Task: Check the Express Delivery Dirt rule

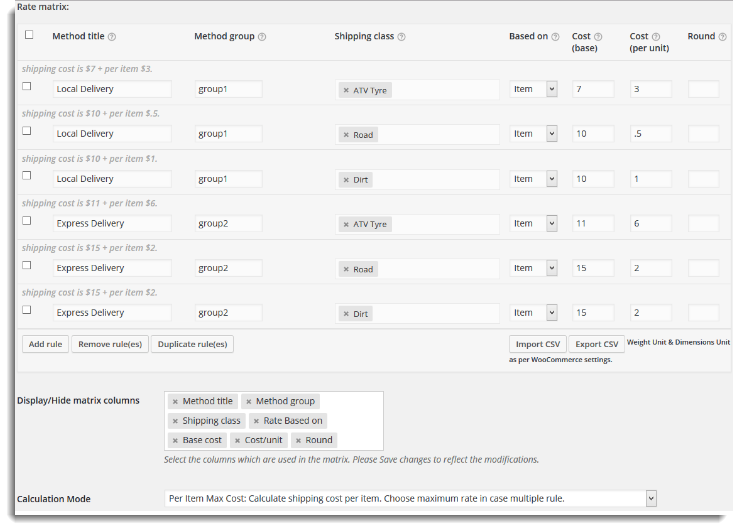Action: [x=27, y=310]
